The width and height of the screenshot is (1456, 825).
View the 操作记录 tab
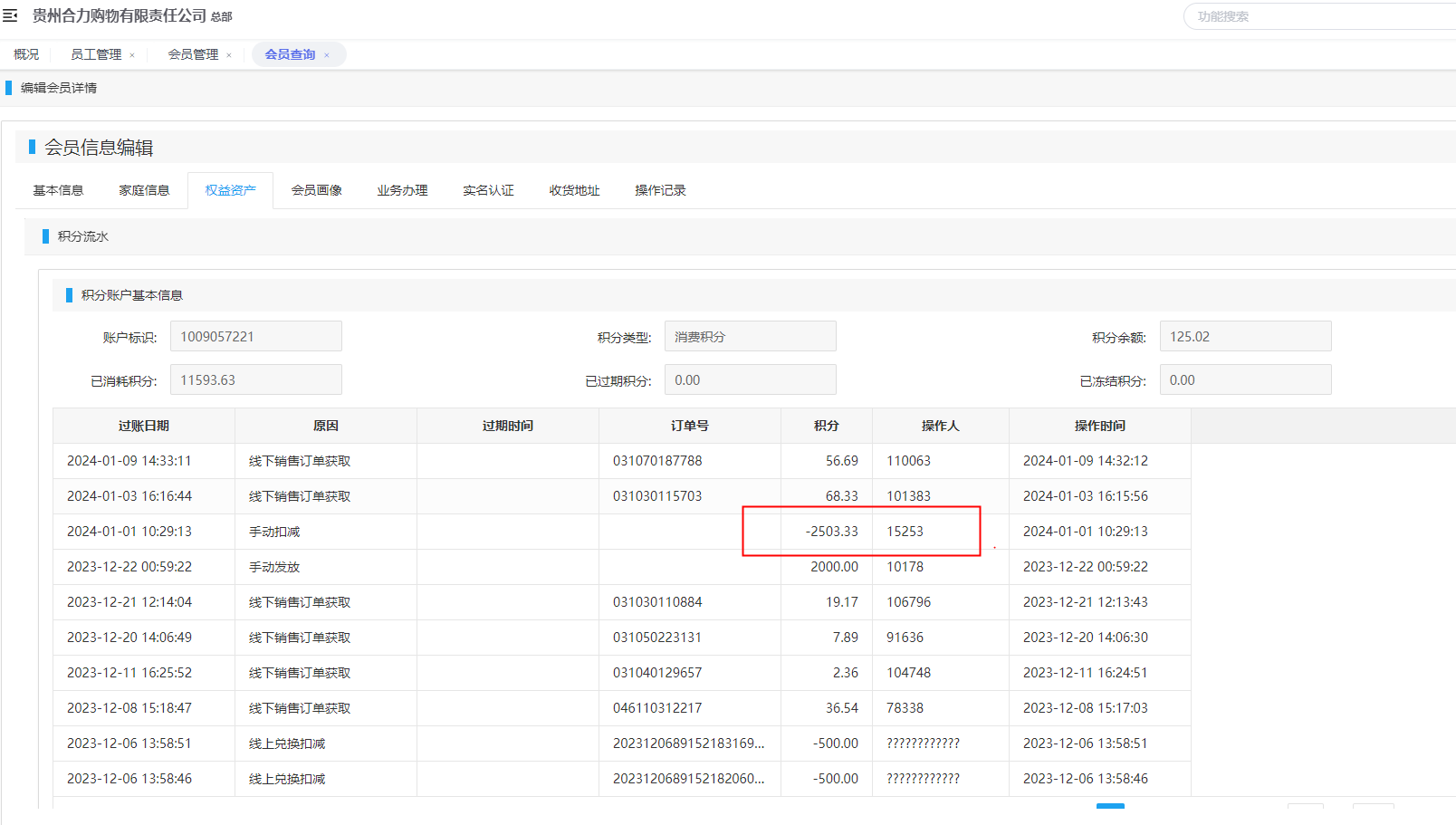(x=660, y=190)
